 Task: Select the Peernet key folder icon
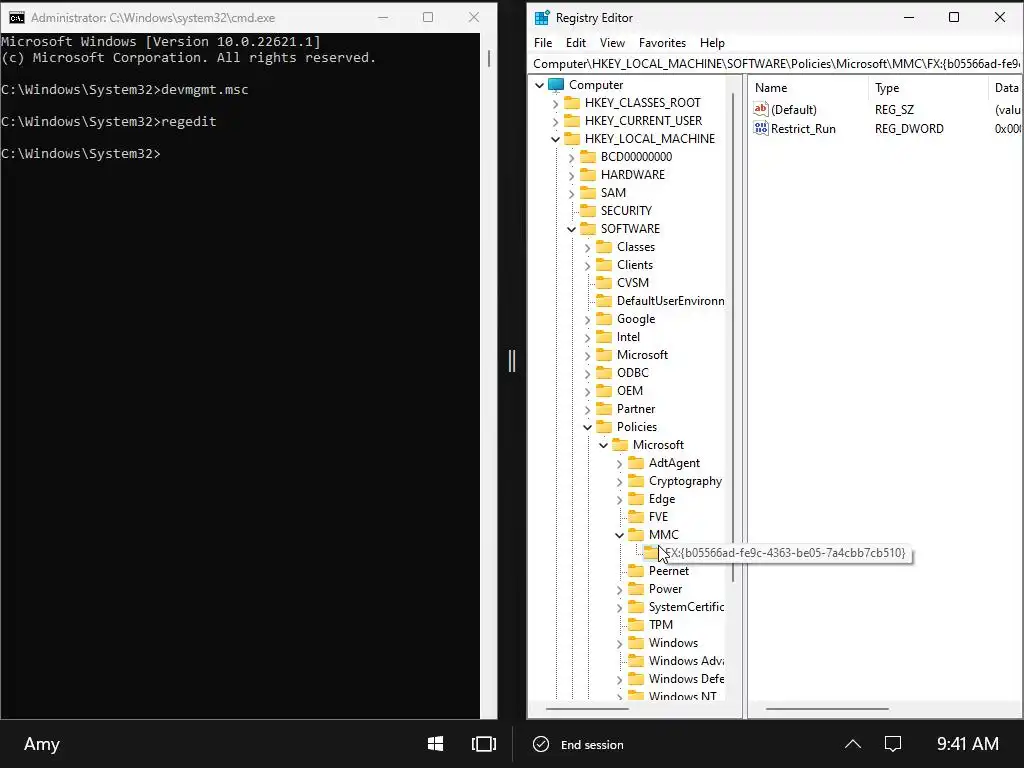tap(636, 570)
